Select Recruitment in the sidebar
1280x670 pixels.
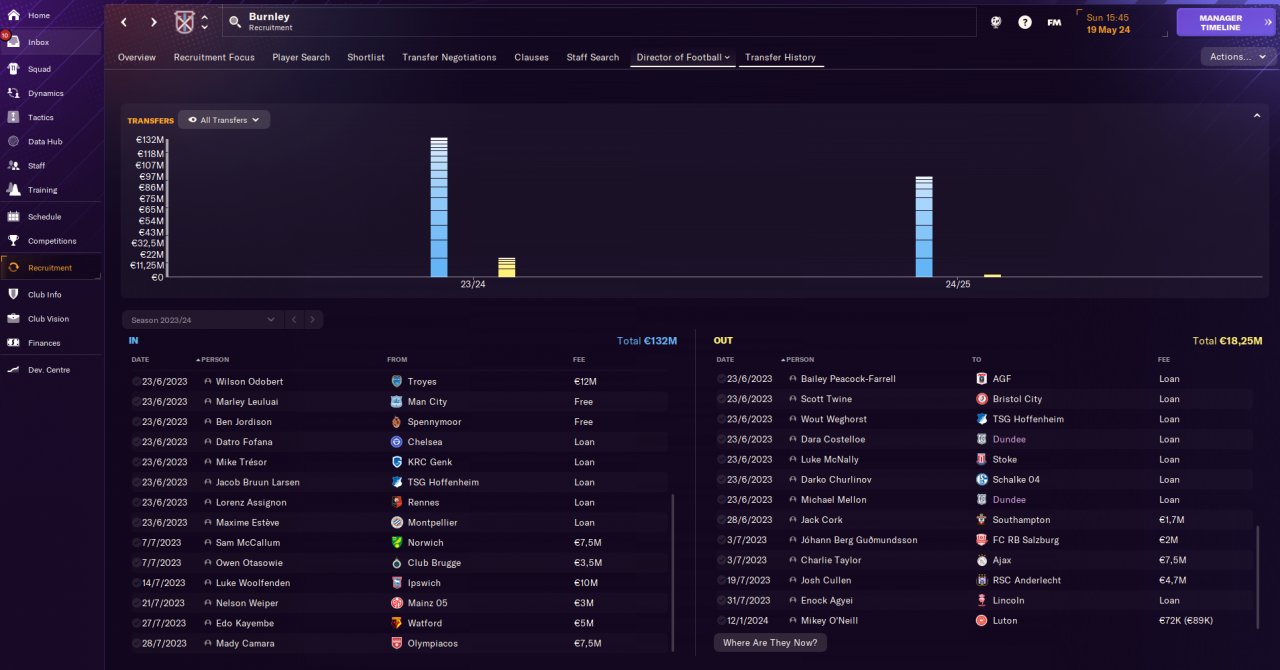pyautogui.click(x=51, y=268)
